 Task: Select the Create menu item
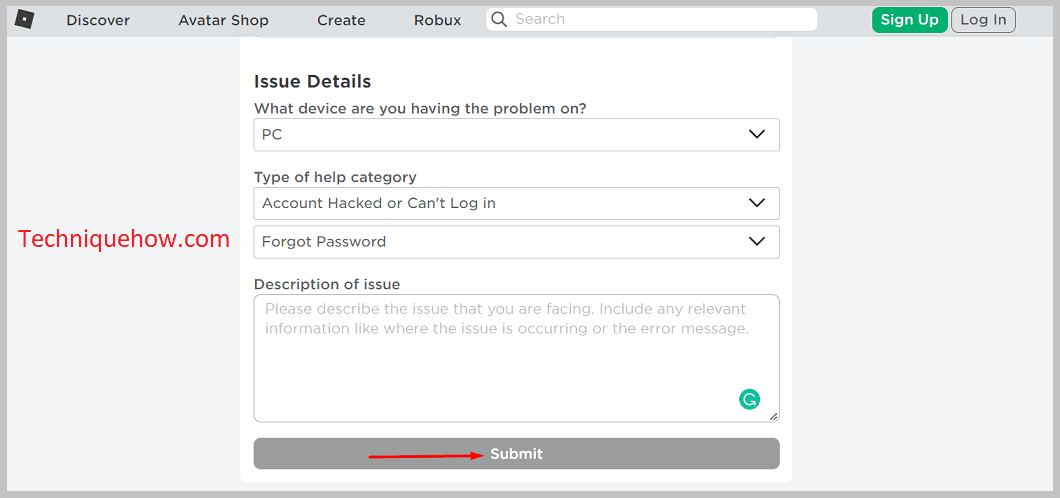coord(341,20)
